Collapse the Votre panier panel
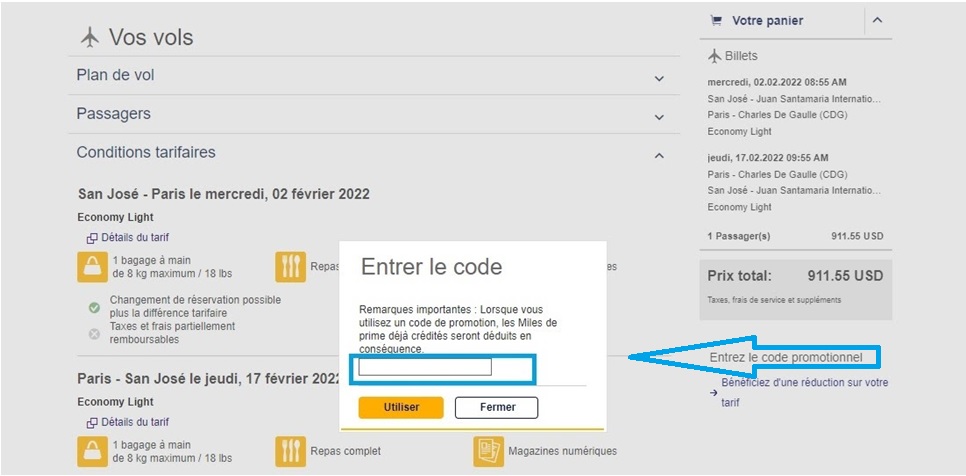Image resolution: width=966 pixels, height=476 pixels. click(877, 20)
